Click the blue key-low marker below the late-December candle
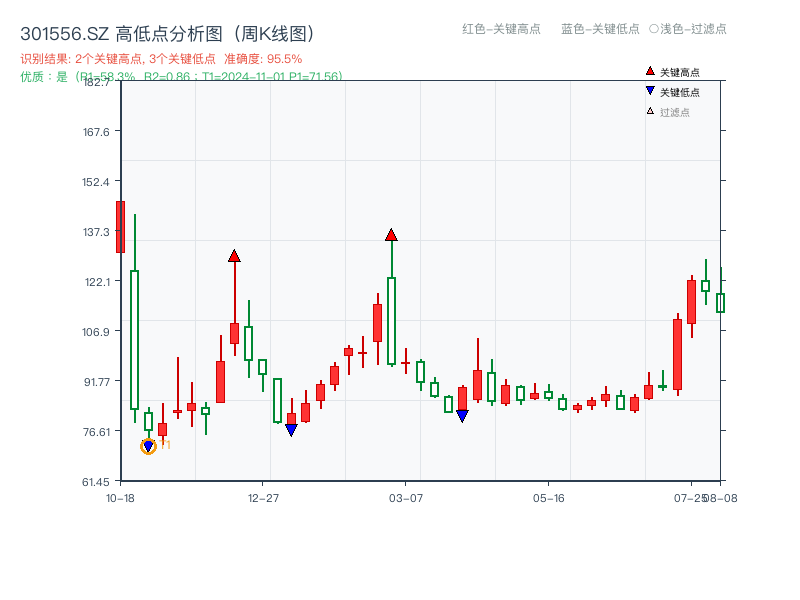800x600 pixels. coord(291,427)
